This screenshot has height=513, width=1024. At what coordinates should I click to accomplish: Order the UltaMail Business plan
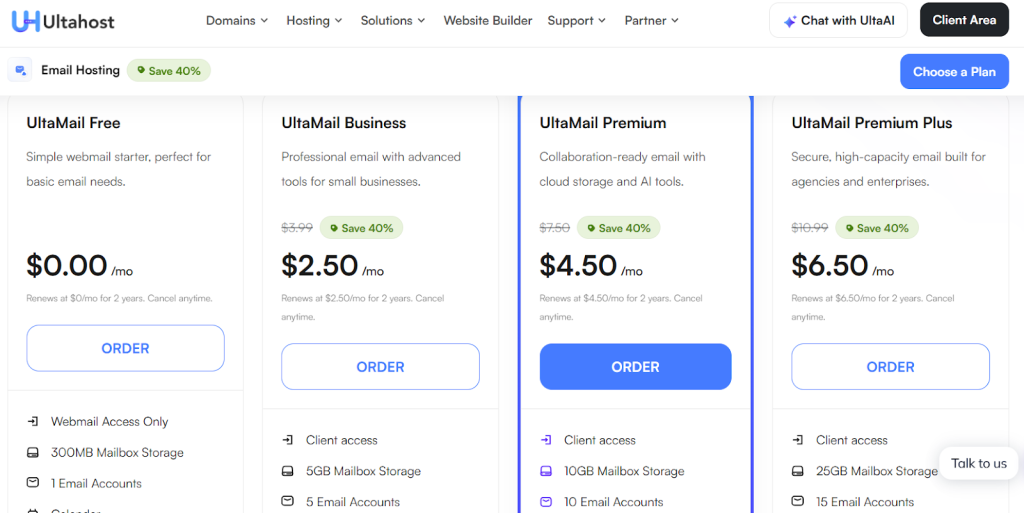381,367
